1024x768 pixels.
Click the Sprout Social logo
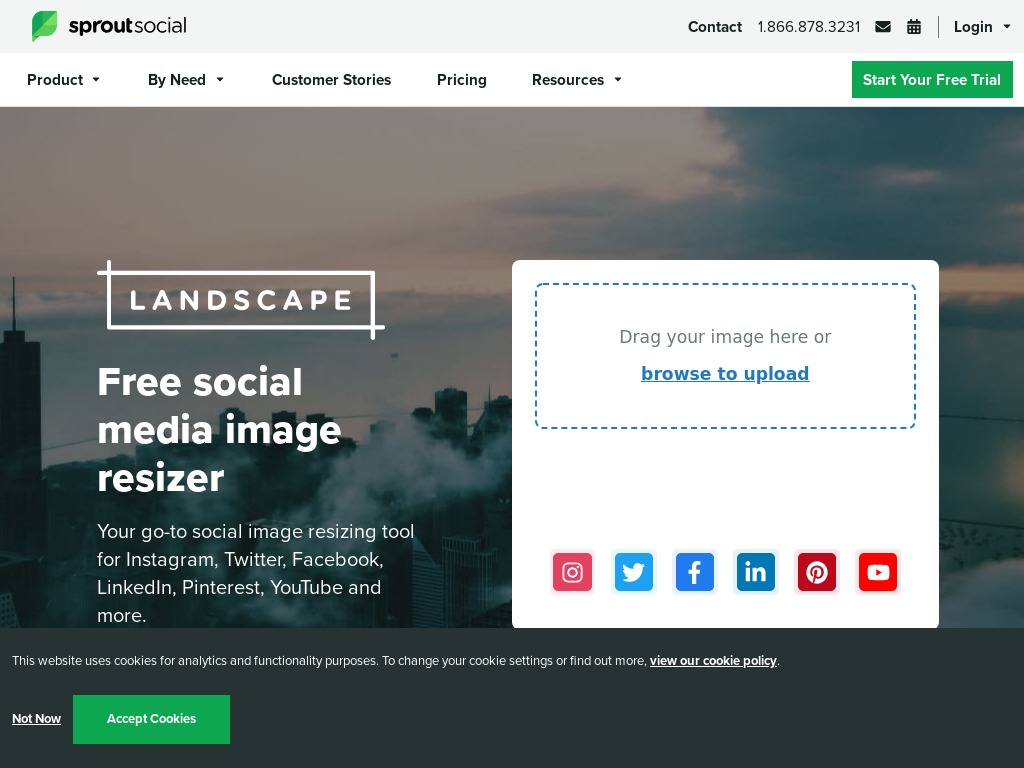coord(109,26)
